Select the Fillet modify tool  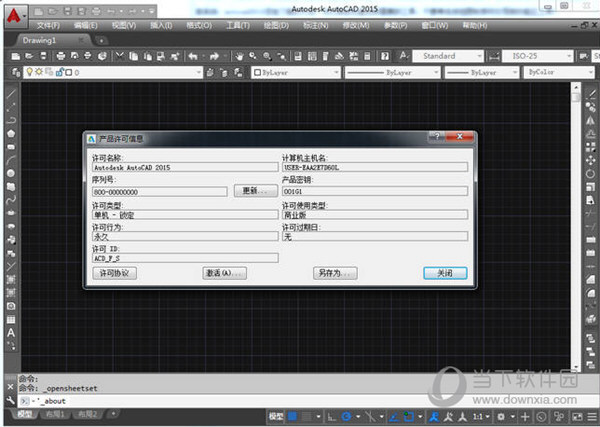591,293
